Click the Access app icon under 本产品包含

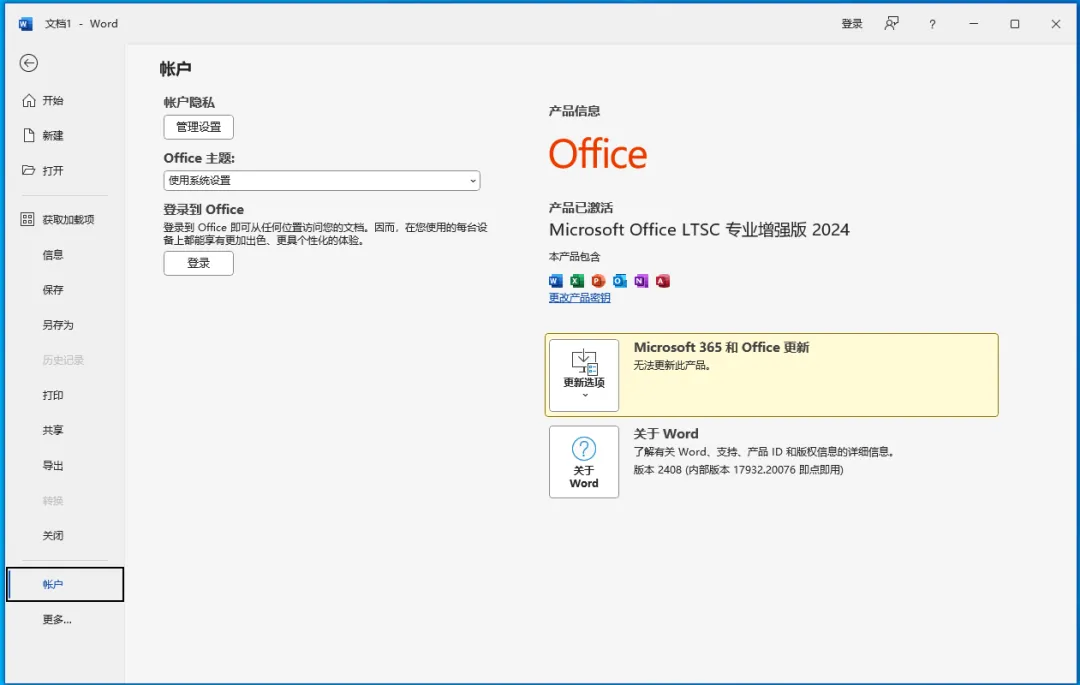click(x=663, y=281)
